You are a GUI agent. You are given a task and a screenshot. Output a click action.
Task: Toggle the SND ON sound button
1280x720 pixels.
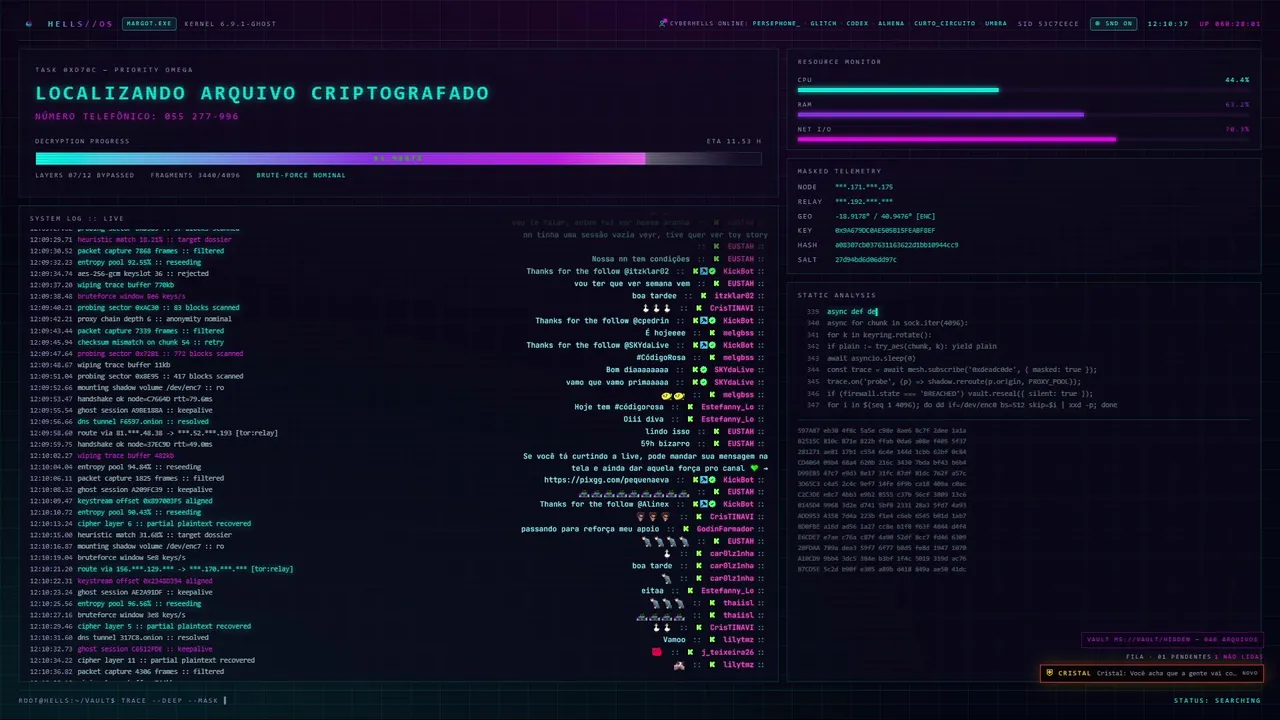coord(1114,23)
